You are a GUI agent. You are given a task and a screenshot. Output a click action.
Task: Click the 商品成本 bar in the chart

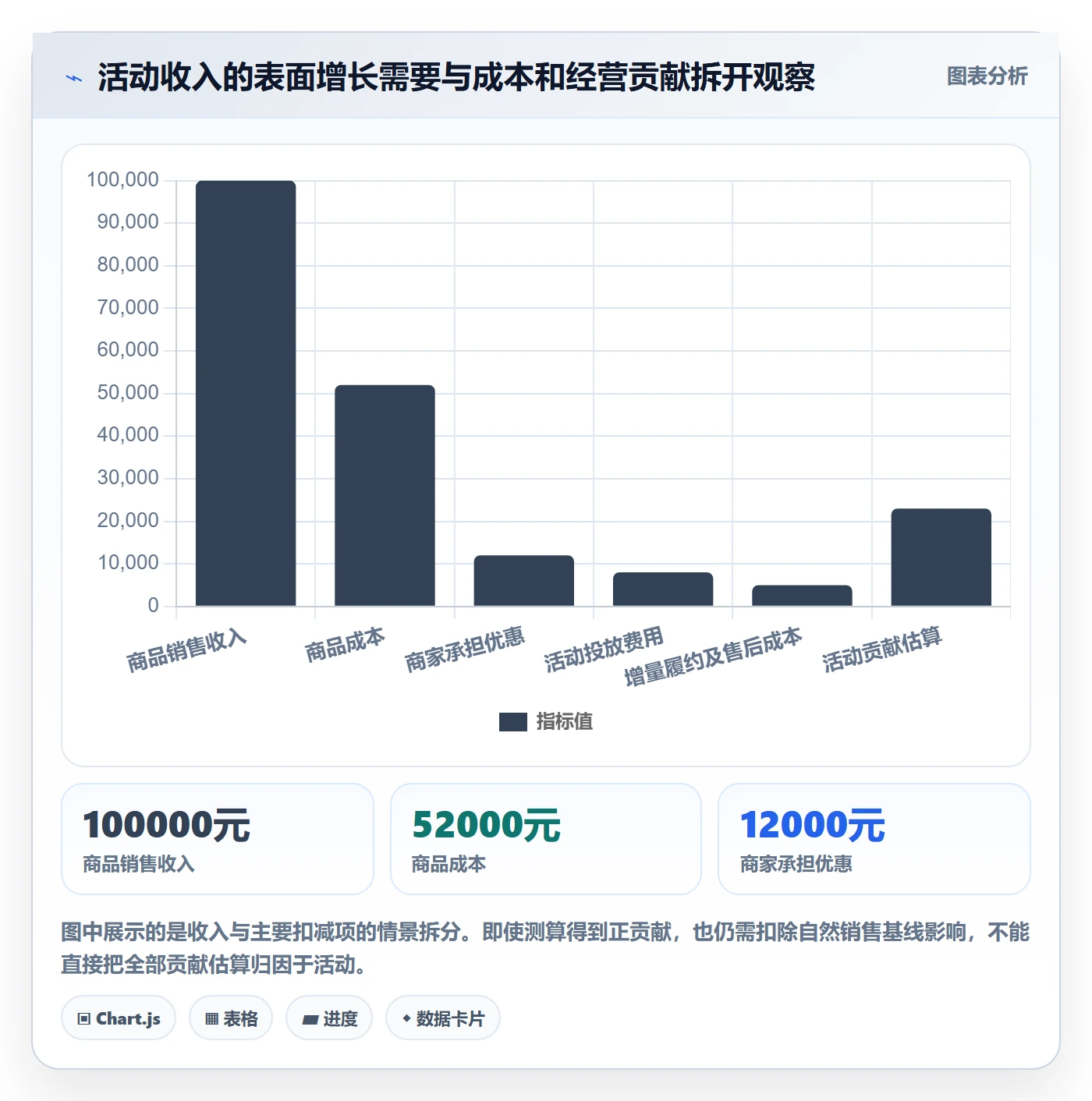(385, 495)
